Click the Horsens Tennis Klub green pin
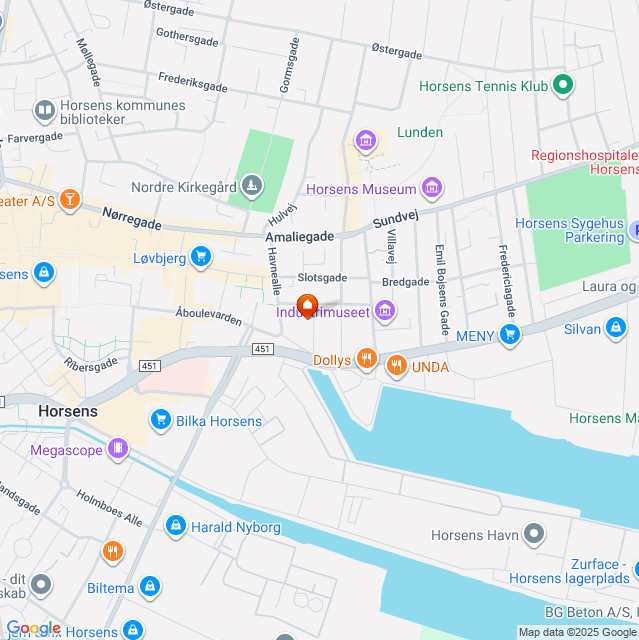 pos(563,85)
